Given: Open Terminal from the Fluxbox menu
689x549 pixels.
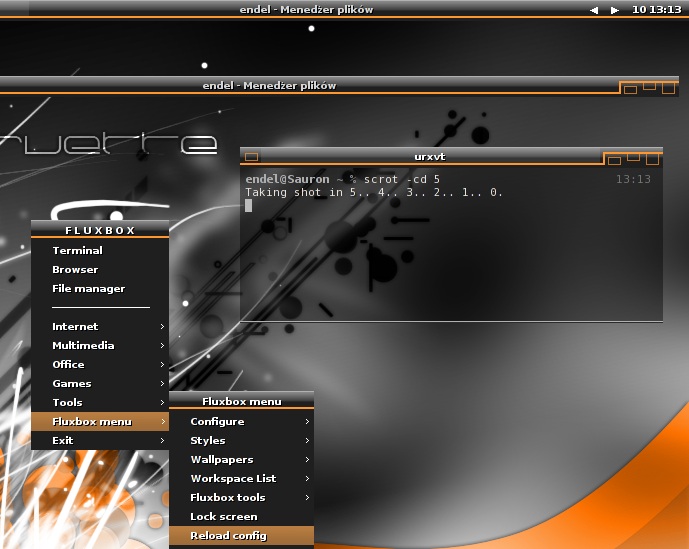Looking at the screenshot, I should click(x=100, y=250).
